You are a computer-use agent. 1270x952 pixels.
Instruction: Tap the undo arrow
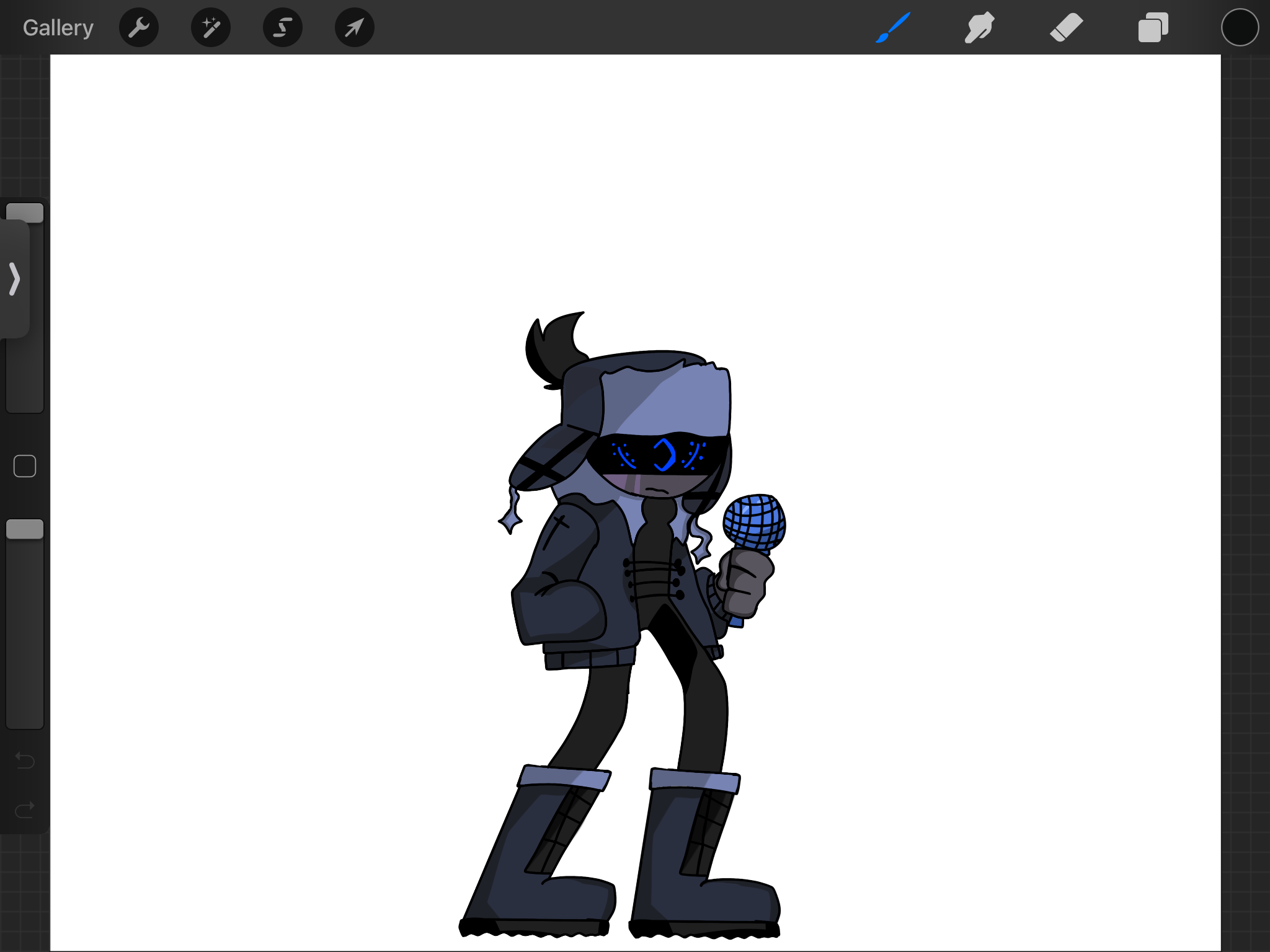coord(25,760)
